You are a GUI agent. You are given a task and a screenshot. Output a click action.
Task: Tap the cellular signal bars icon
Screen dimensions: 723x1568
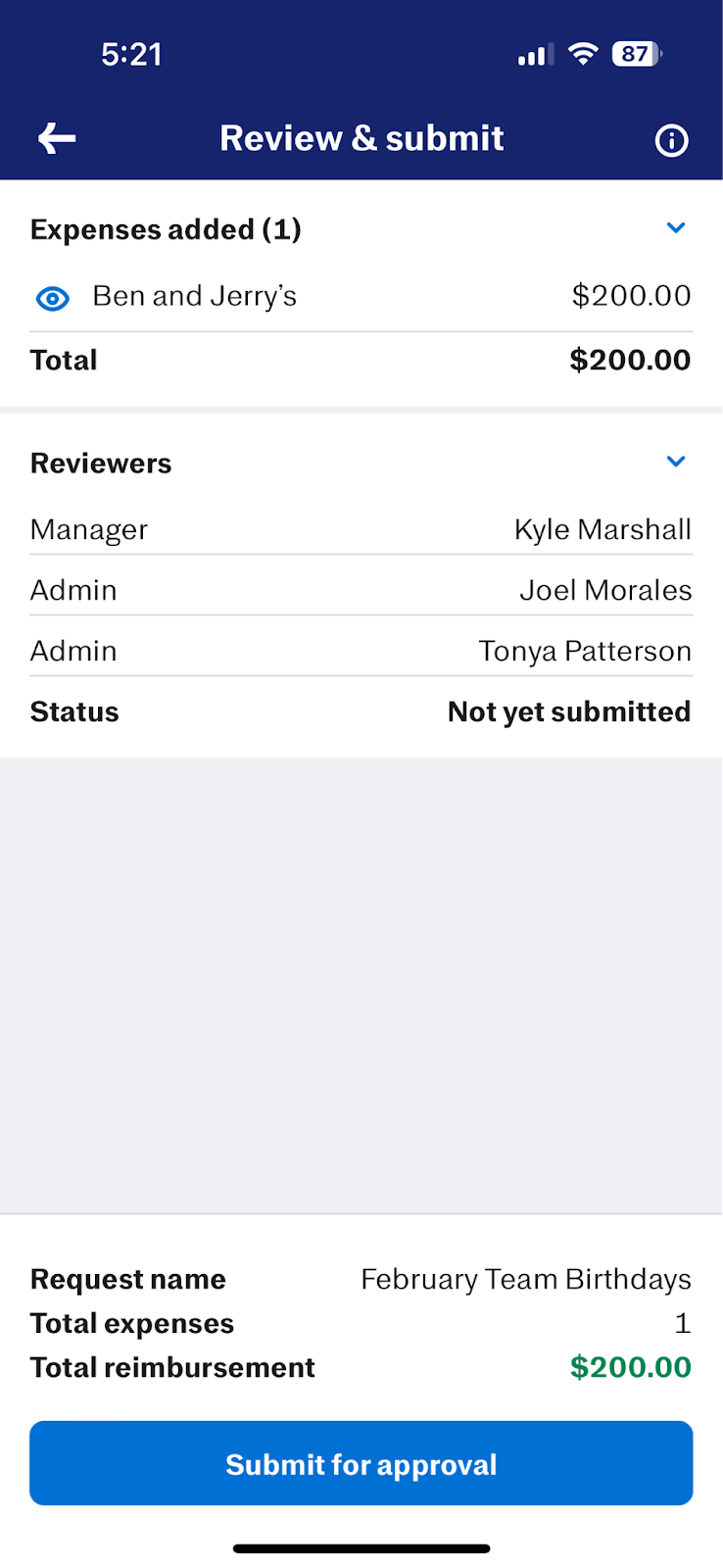click(535, 55)
